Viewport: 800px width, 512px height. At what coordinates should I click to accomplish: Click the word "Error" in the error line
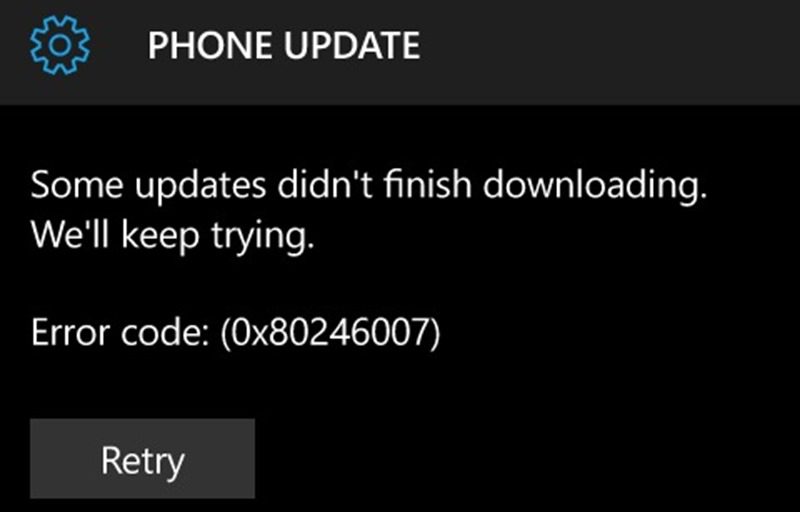click(69, 332)
